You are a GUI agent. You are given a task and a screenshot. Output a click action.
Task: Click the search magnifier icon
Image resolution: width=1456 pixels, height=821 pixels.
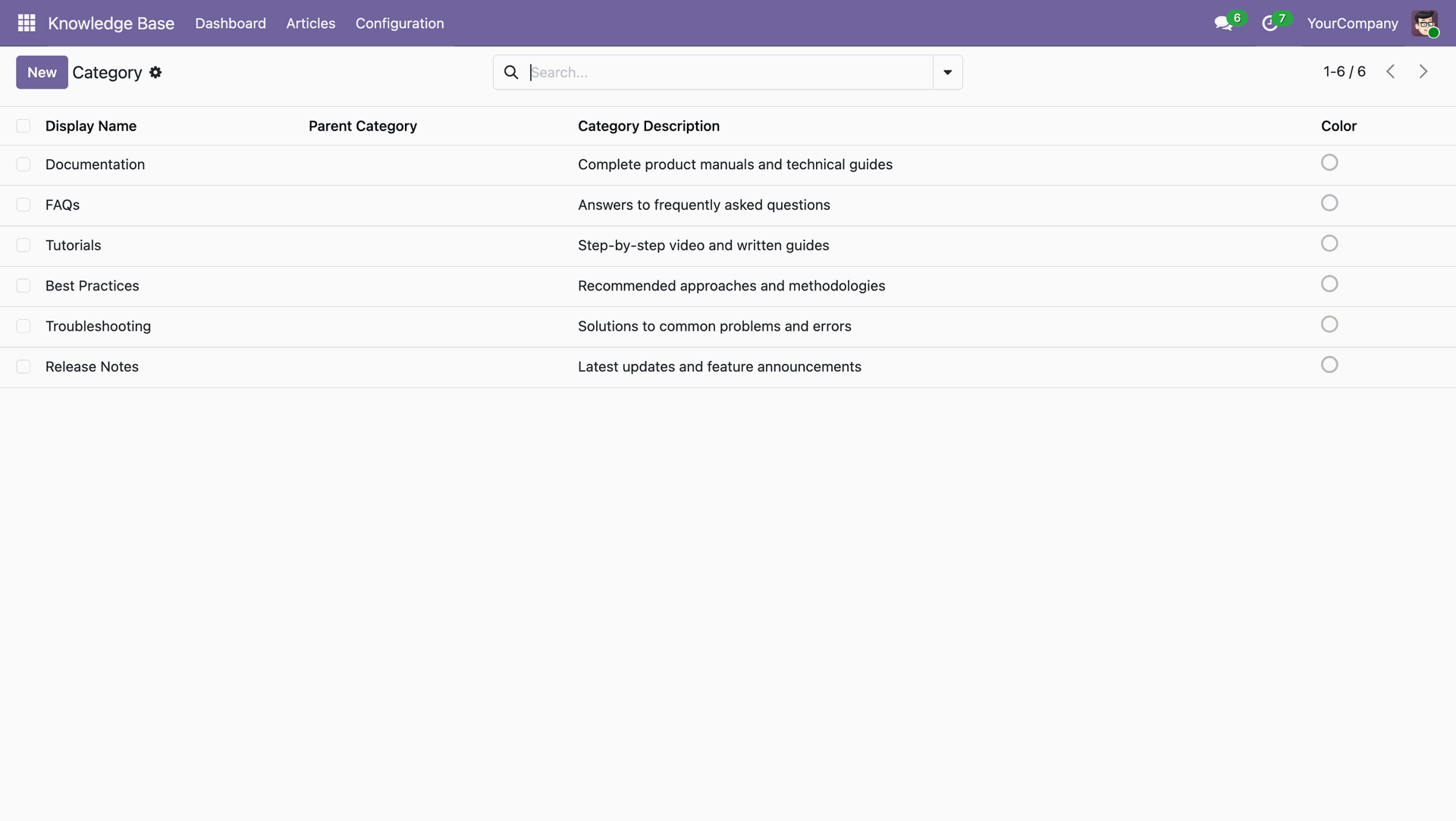tap(511, 72)
